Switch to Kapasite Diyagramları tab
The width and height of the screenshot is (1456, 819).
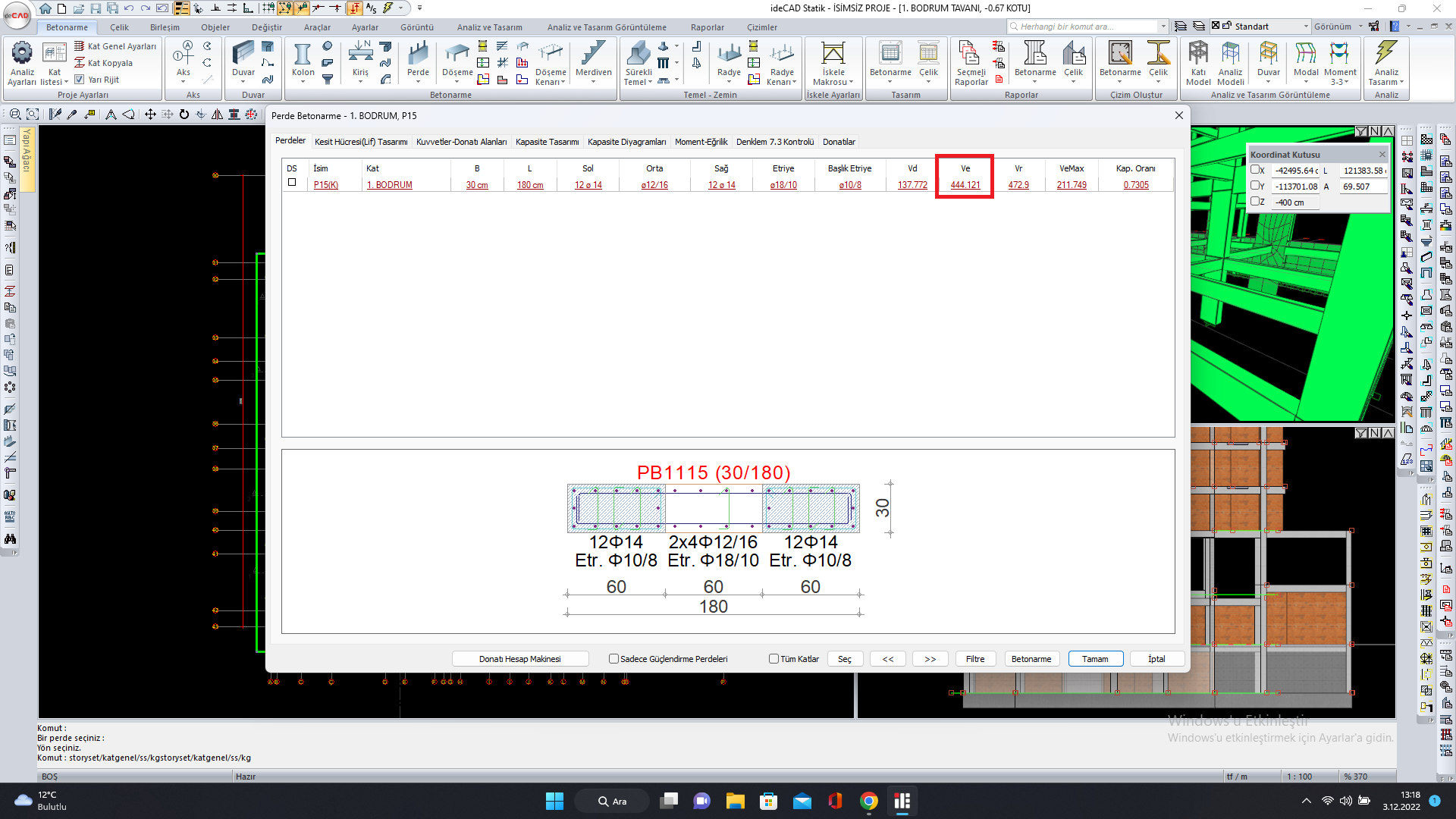(626, 142)
